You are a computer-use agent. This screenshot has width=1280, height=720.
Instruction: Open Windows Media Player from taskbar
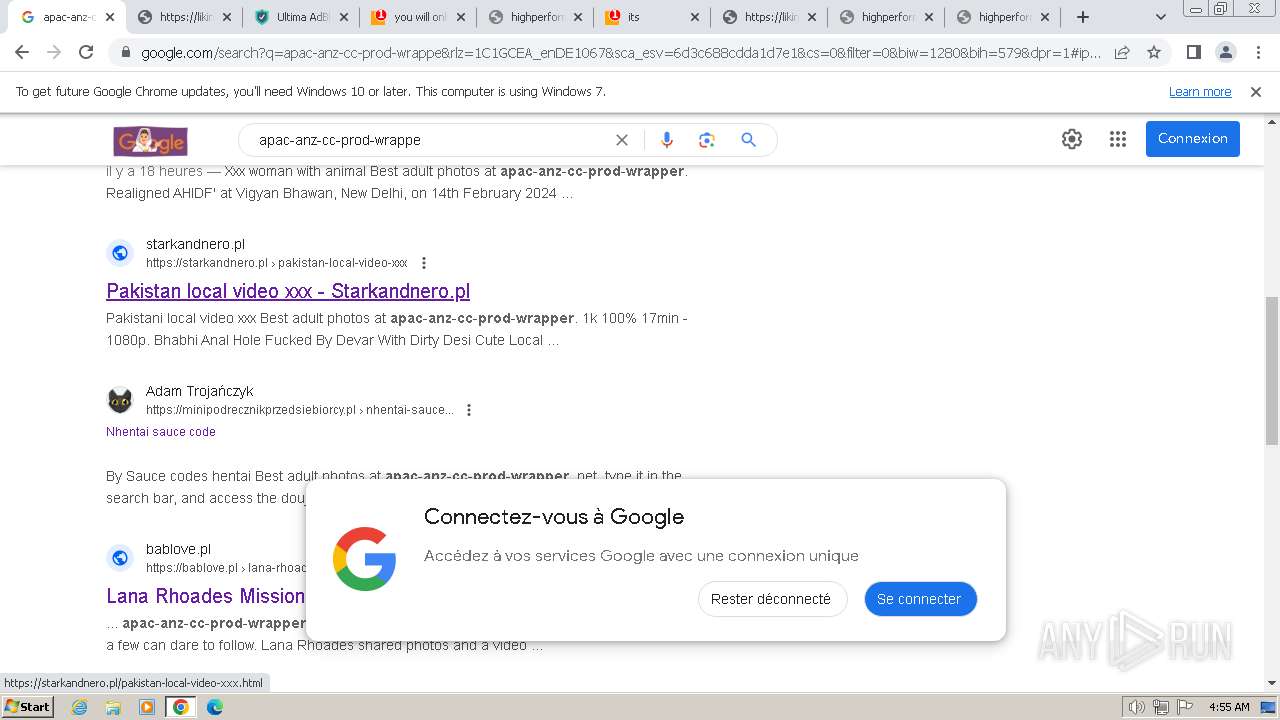[147, 707]
